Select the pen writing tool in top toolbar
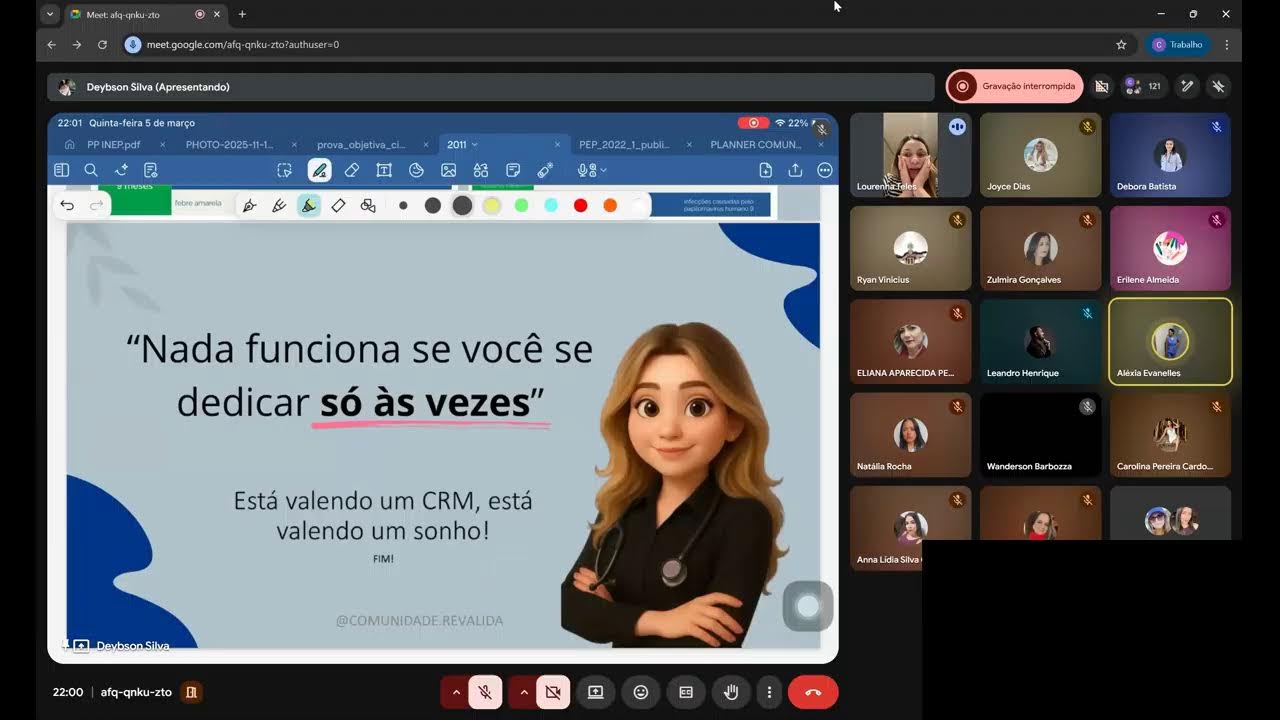The image size is (1280, 720). [319, 171]
